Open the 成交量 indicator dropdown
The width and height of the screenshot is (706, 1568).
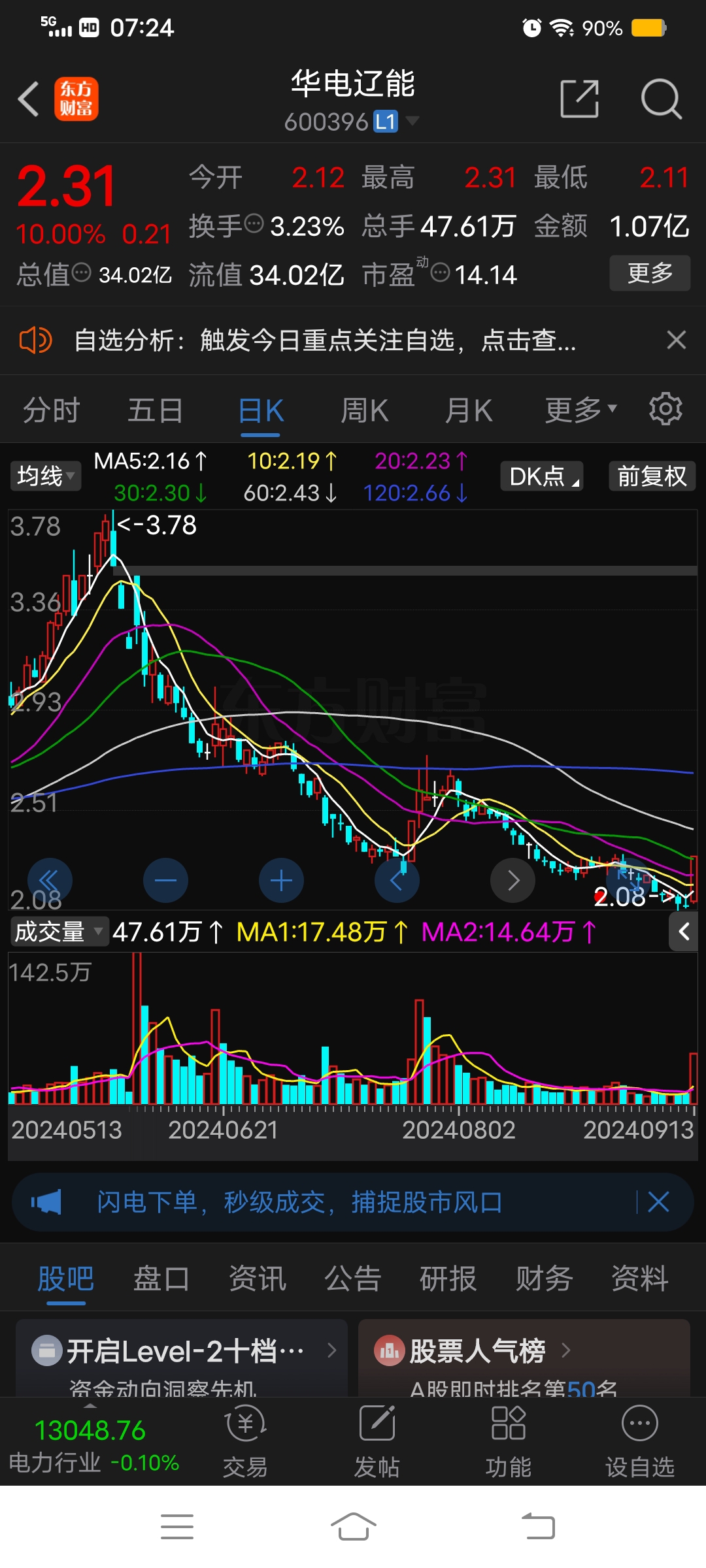point(59,932)
